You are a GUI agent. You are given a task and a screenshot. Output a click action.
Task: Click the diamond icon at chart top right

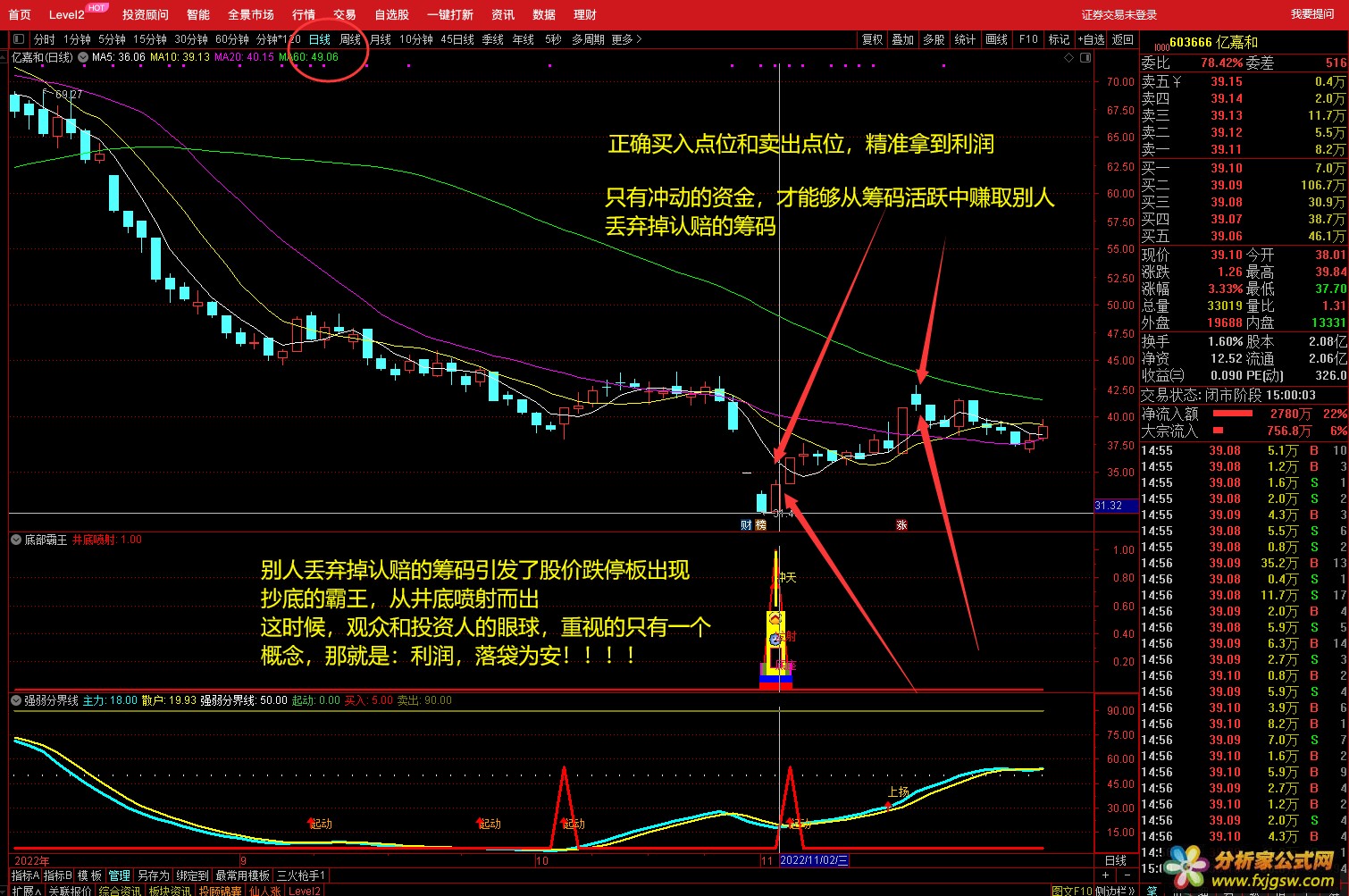point(1068,57)
